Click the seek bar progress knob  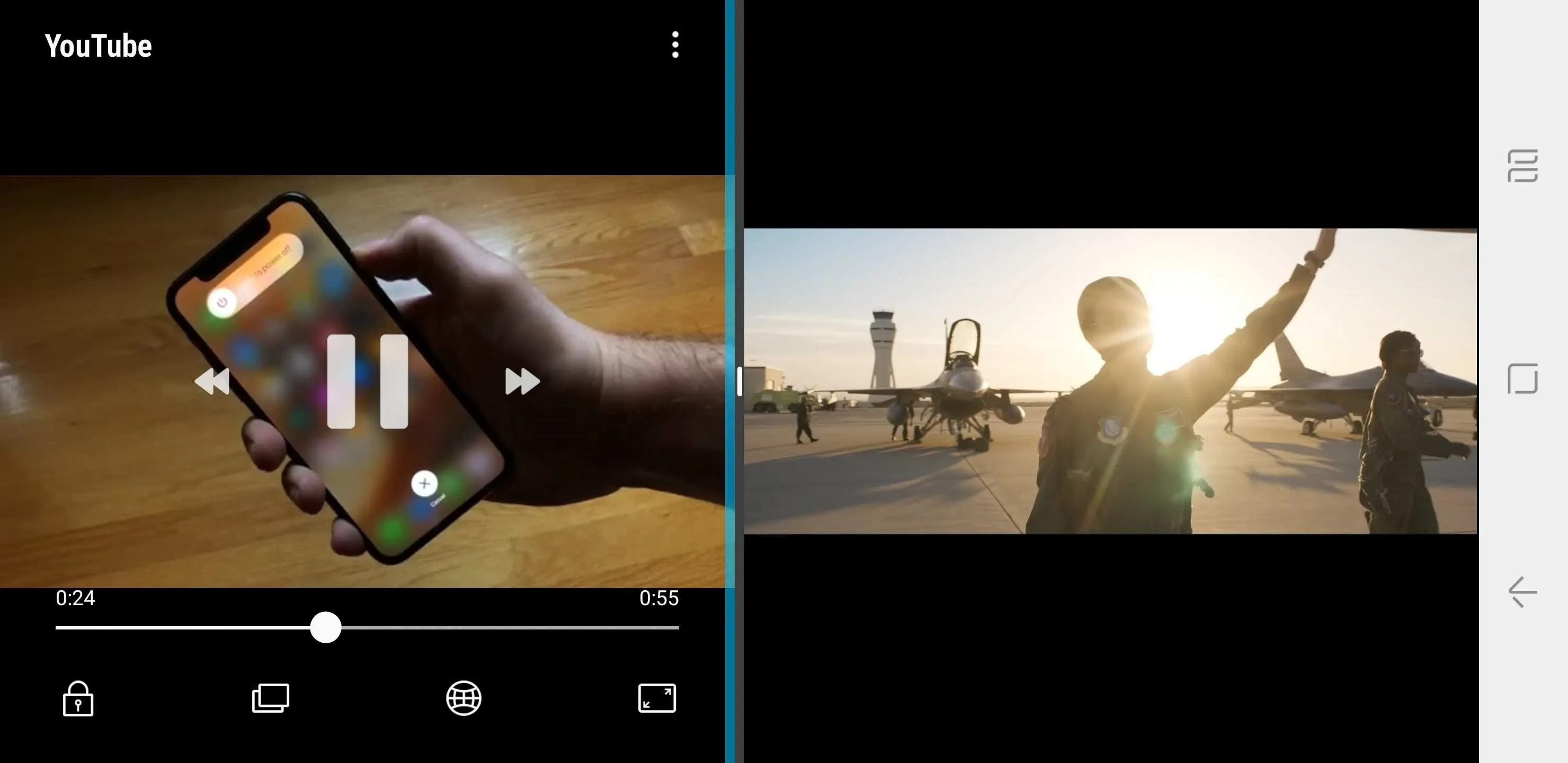pyautogui.click(x=326, y=627)
